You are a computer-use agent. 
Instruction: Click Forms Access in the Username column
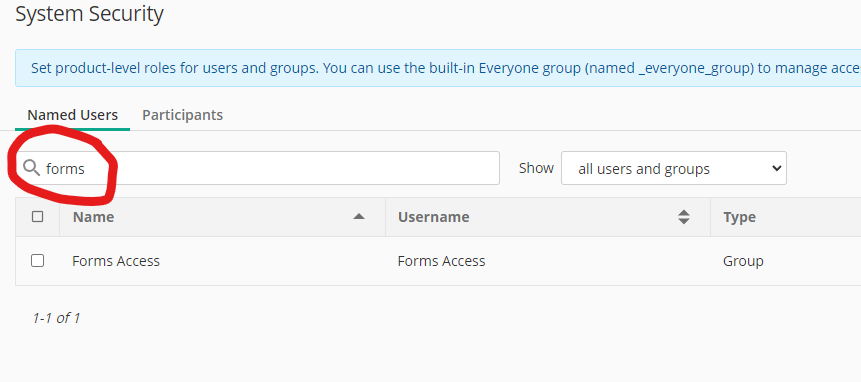pyautogui.click(x=441, y=261)
